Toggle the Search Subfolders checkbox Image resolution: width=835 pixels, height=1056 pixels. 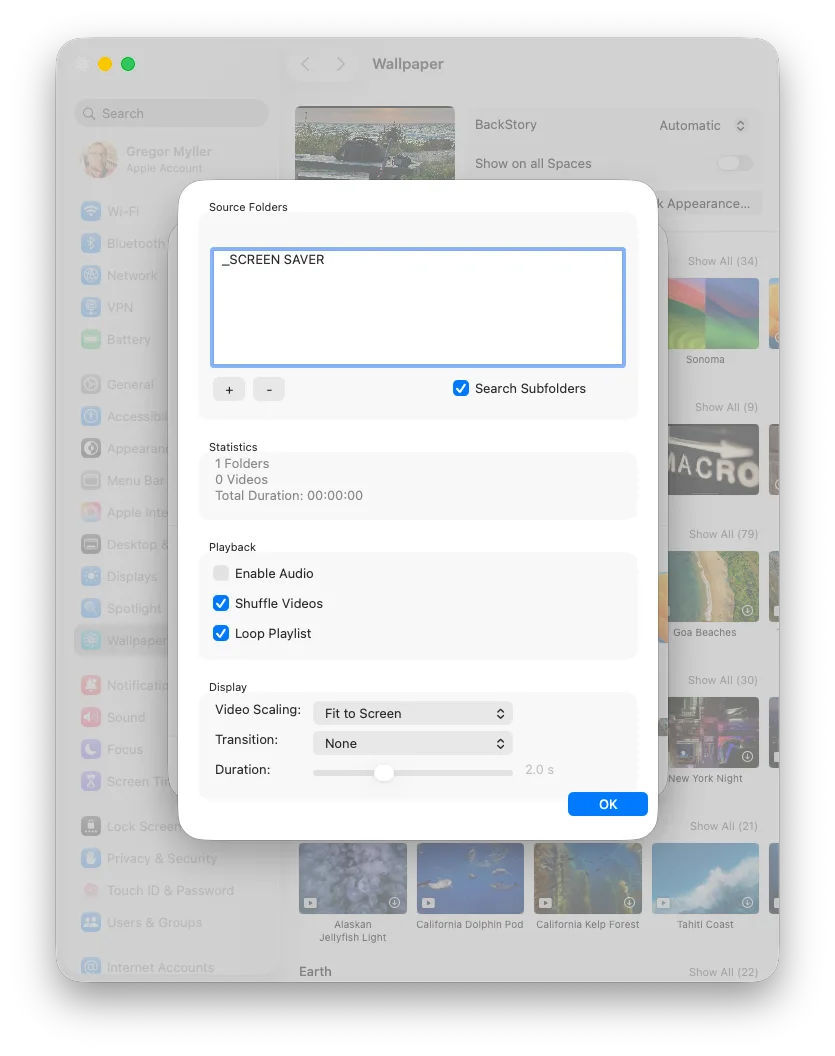[x=461, y=389]
